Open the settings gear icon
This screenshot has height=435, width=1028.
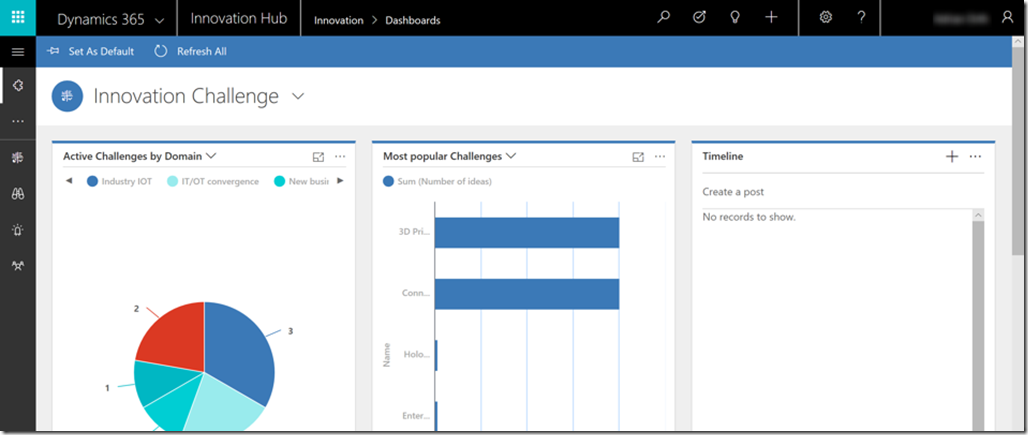(x=826, y=18)
